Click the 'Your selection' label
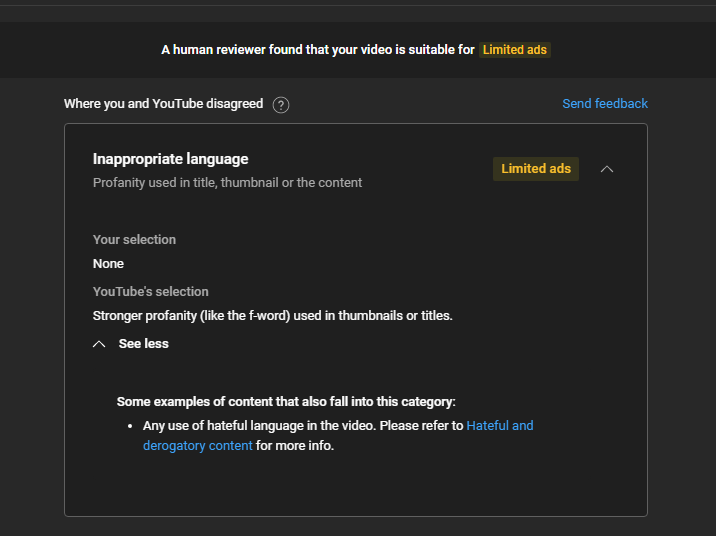The image size is (716, 536). coord(134,240)
